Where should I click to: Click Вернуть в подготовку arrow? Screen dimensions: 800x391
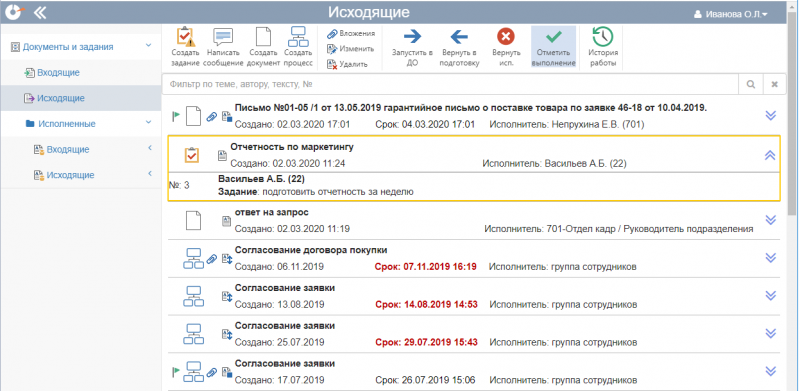pos(459,36)
